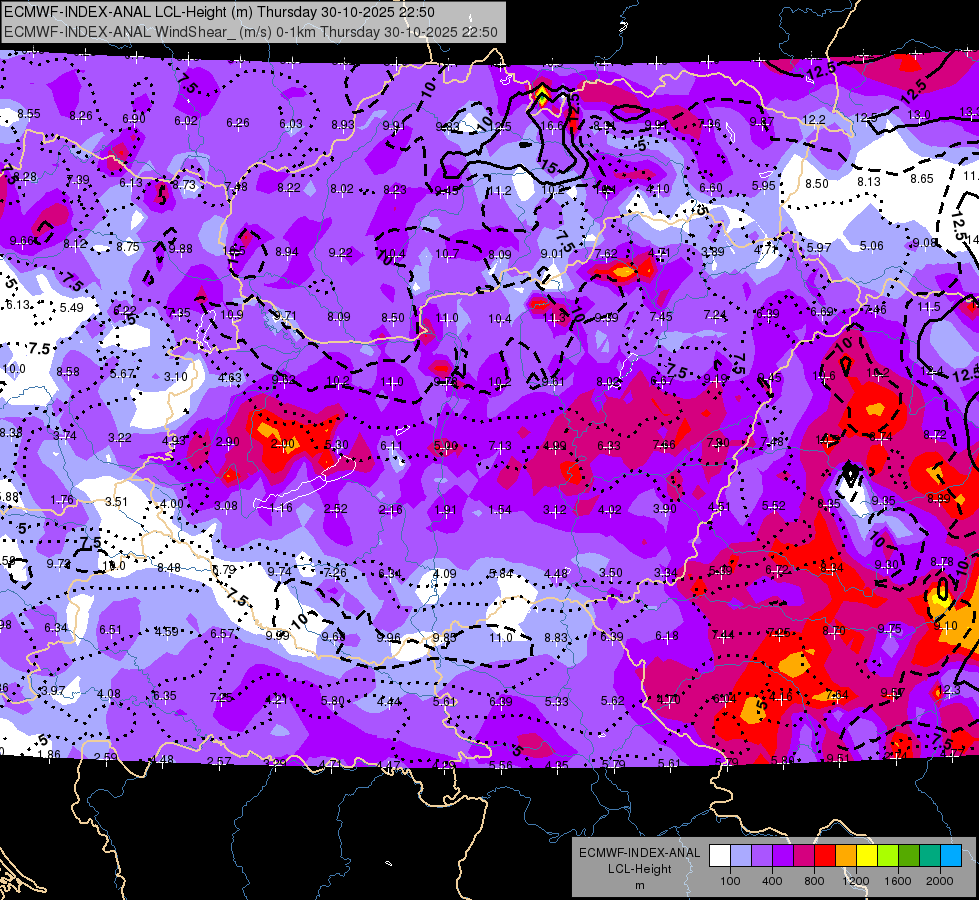Click the orange legend swatch
The image size is (979, 900).
pyautogui.click(x=846, y=856)
